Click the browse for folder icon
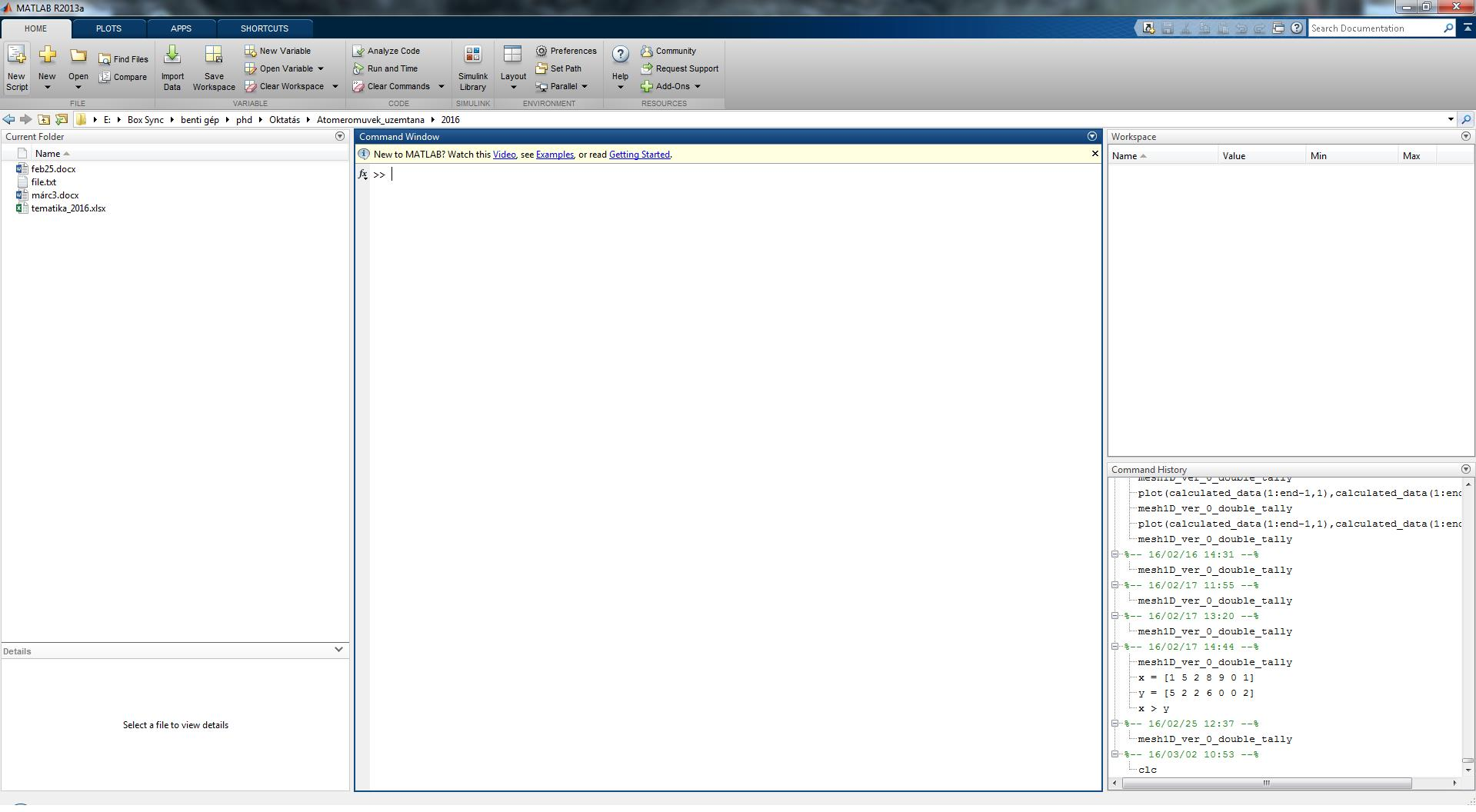This screenshot has width=1476, height=812. click(62, 119)
